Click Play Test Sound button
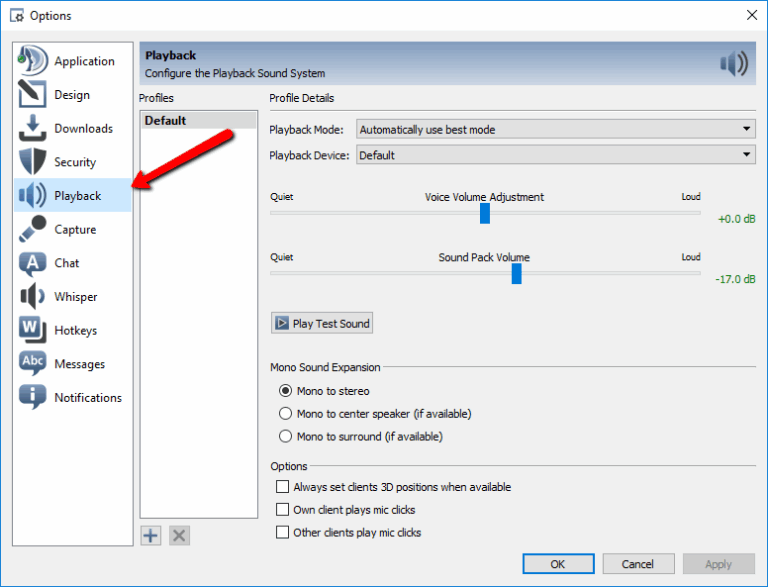 322,323
